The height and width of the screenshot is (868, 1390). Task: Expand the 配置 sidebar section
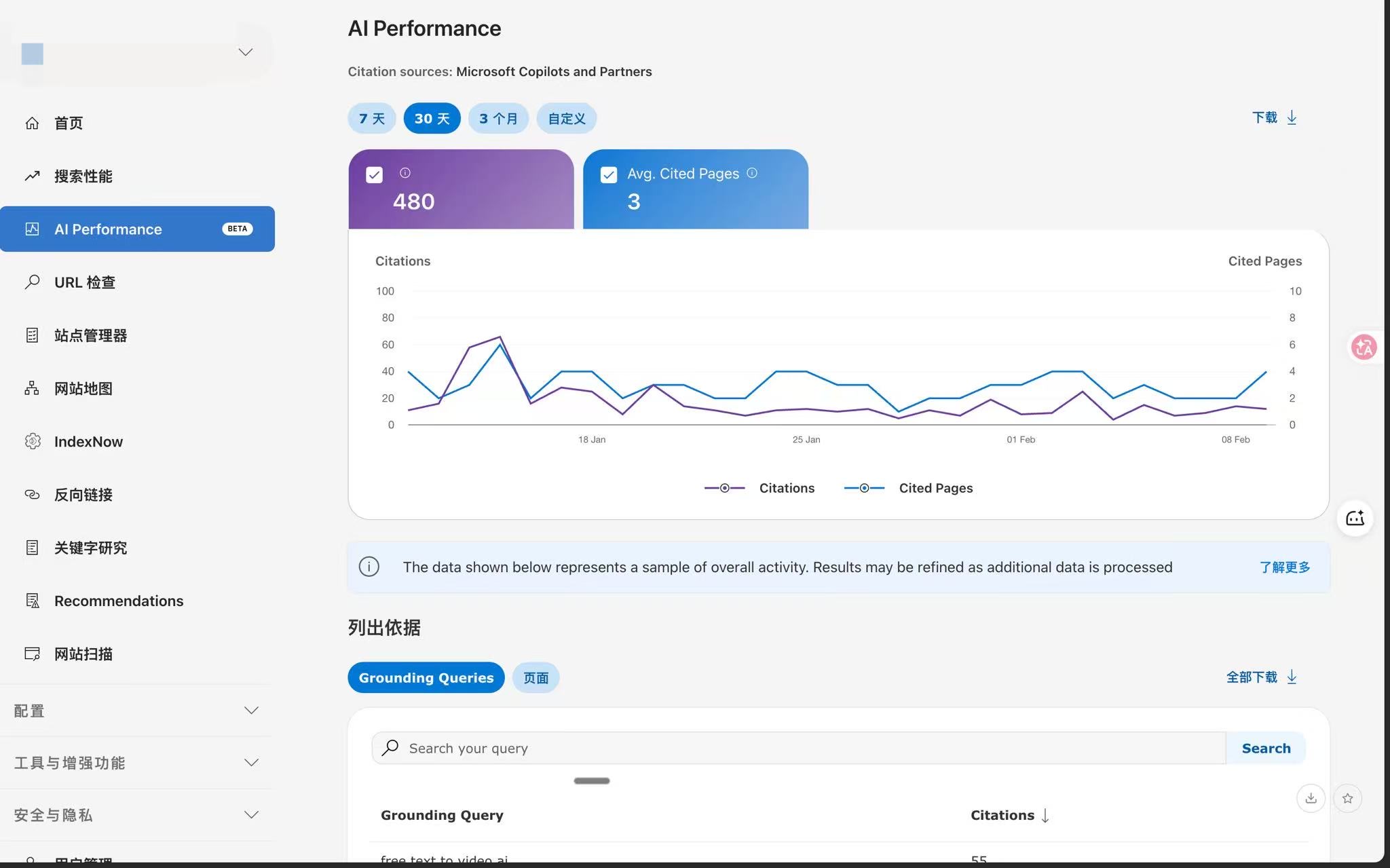pos(251,711)
